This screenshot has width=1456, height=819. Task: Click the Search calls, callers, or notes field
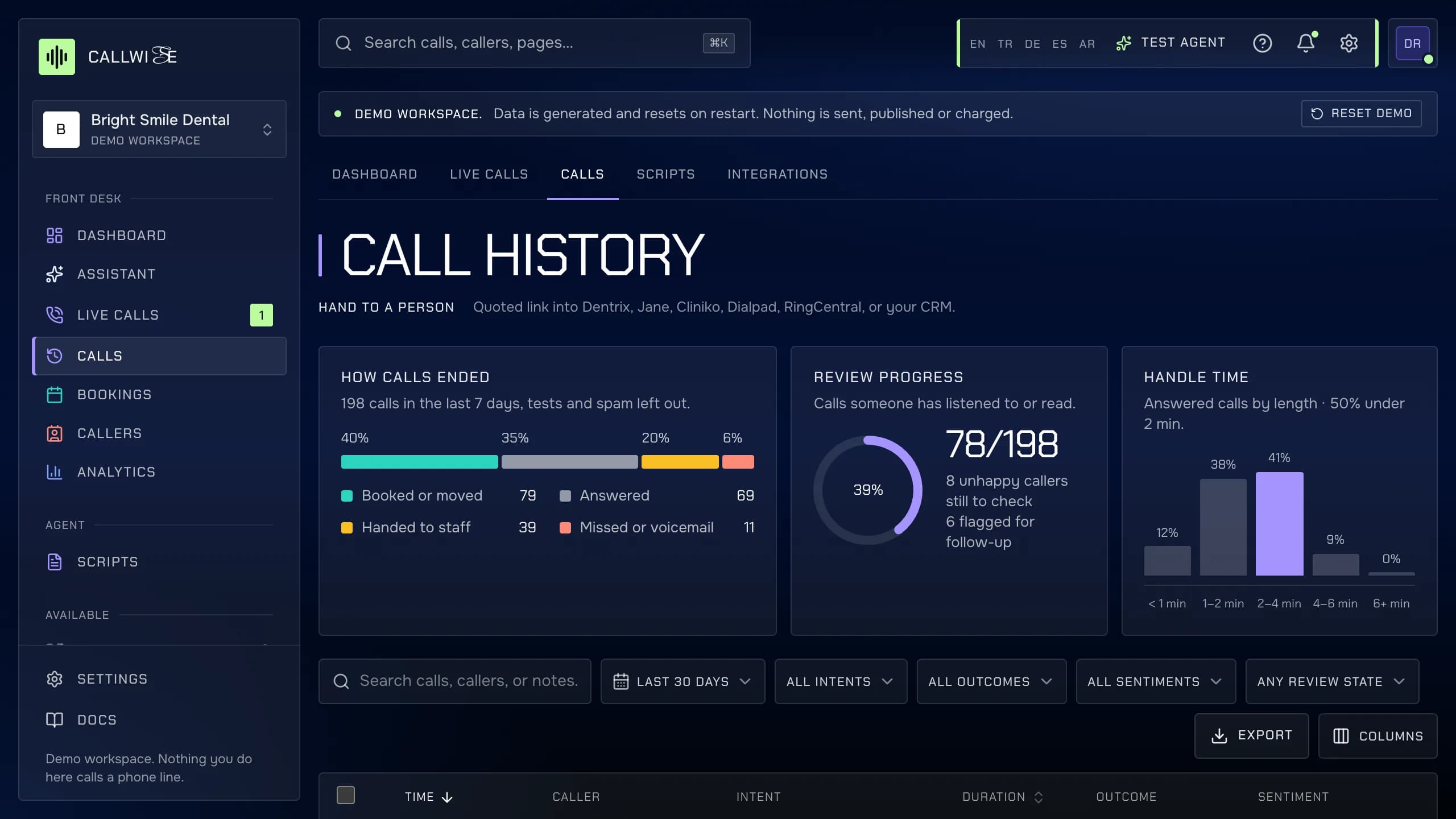[455, 681]
